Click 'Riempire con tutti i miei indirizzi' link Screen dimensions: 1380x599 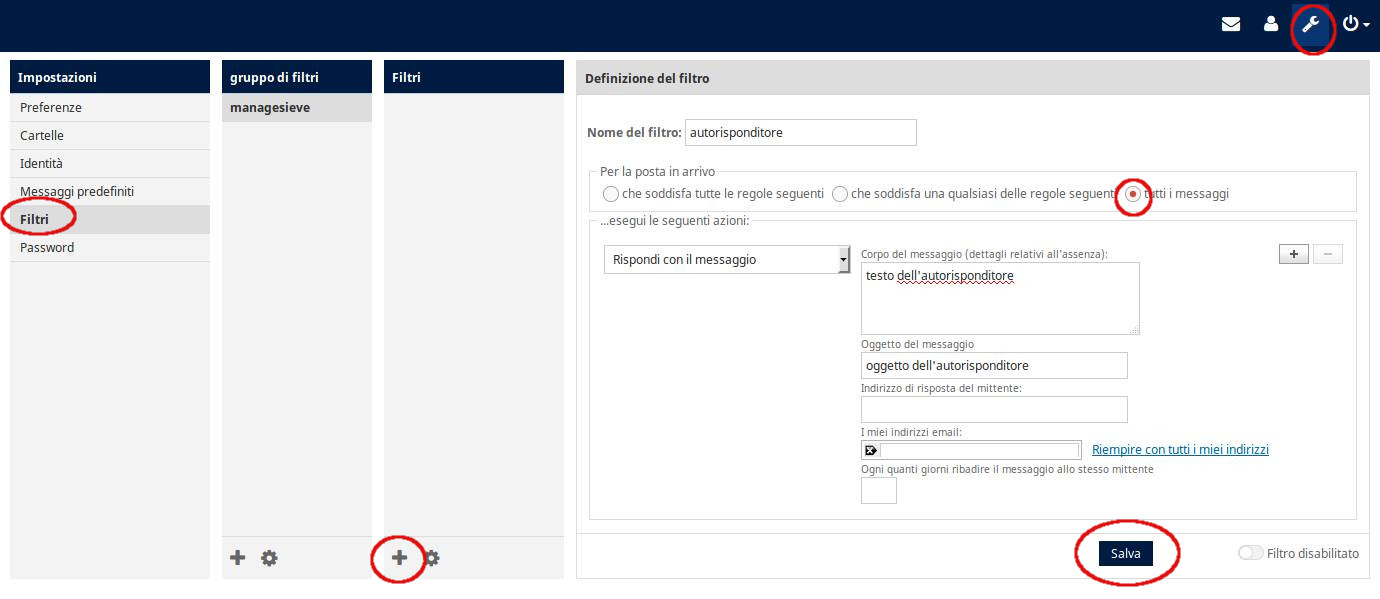coord(1180,450)
